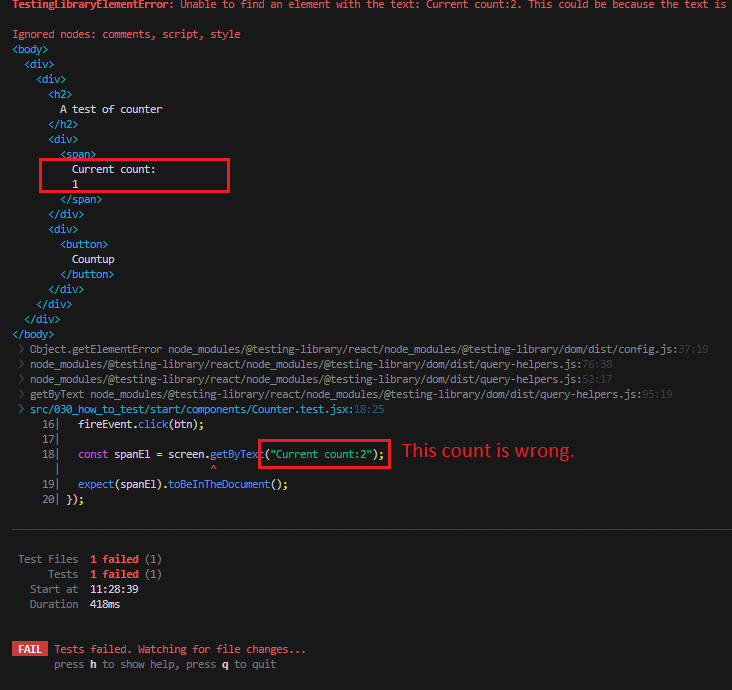Click the chevron before Object.getElementError

pyautogui.click(x=21, y=349)
